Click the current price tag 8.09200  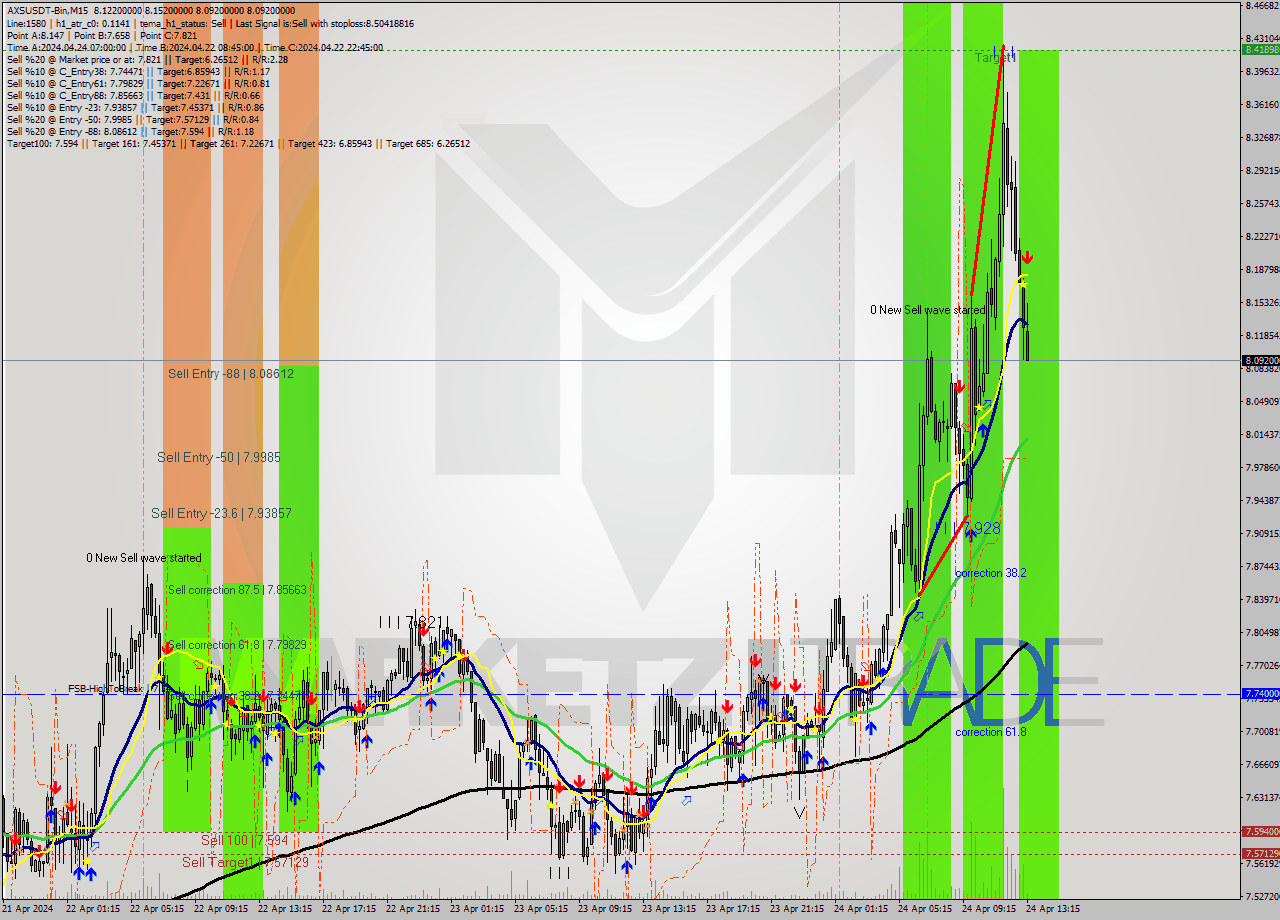click(x=1260, y=360)
